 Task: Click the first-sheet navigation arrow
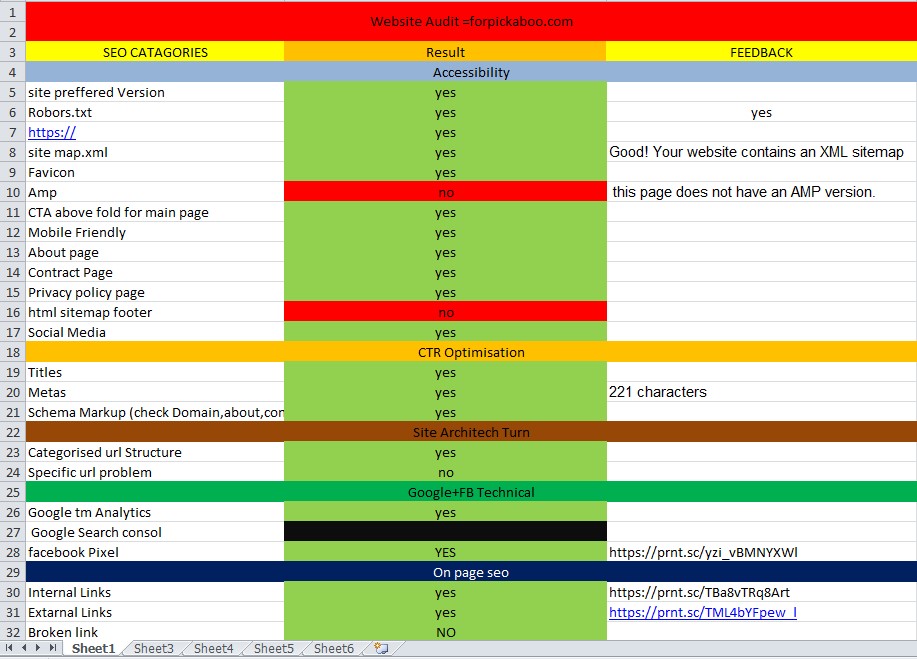tap(9, 648)
